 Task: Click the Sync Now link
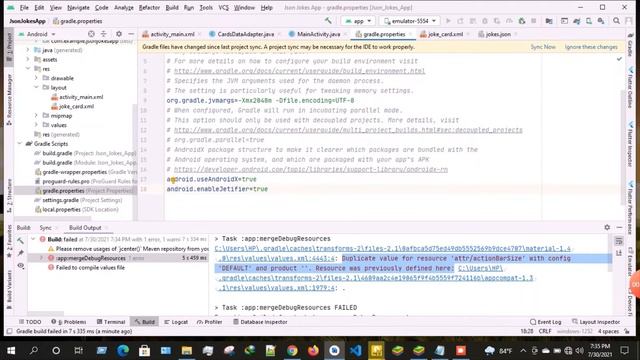543,47
